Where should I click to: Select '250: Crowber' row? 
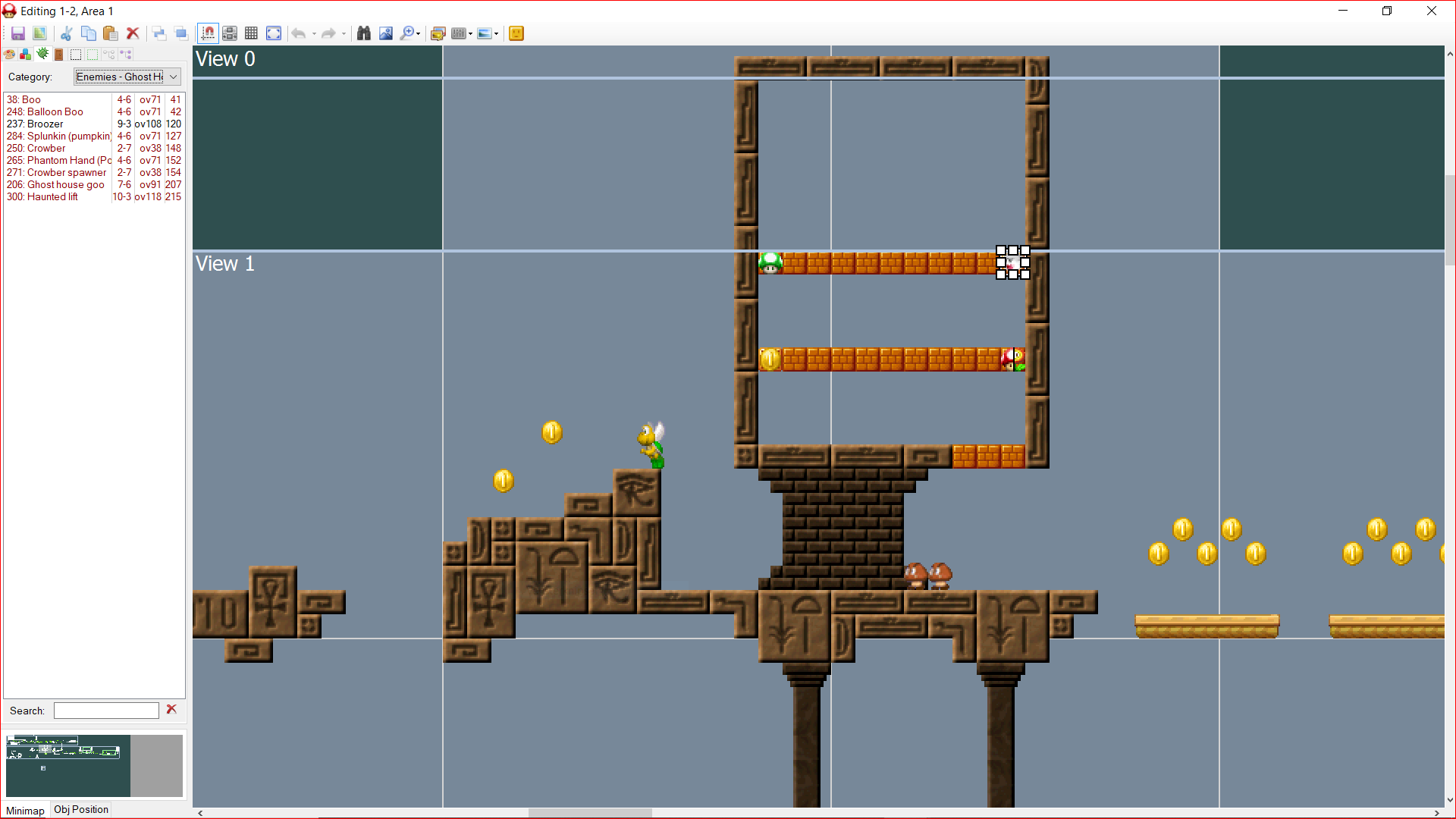pos(94,148)
